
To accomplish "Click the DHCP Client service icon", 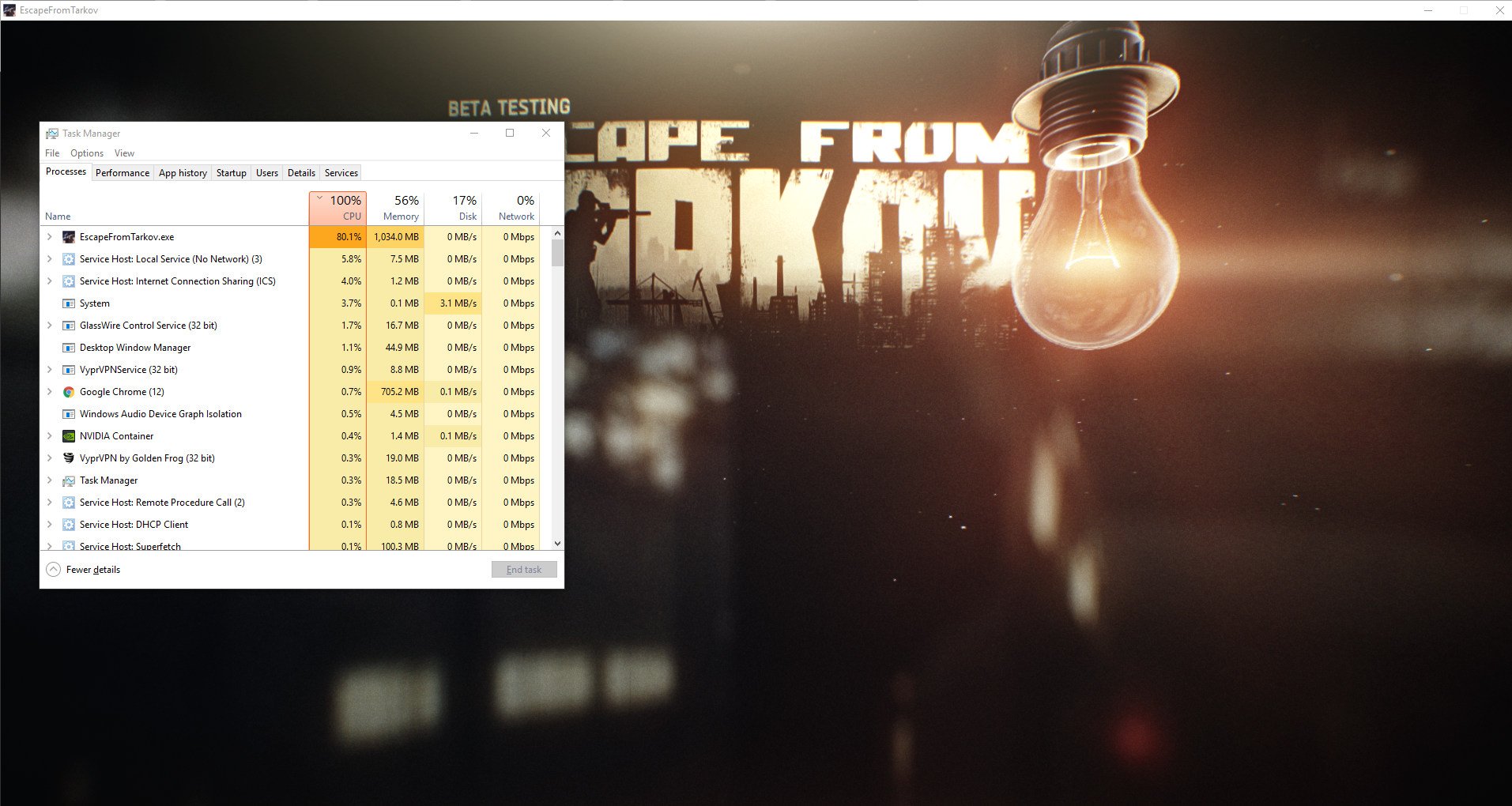I will [x=69, y=525].
